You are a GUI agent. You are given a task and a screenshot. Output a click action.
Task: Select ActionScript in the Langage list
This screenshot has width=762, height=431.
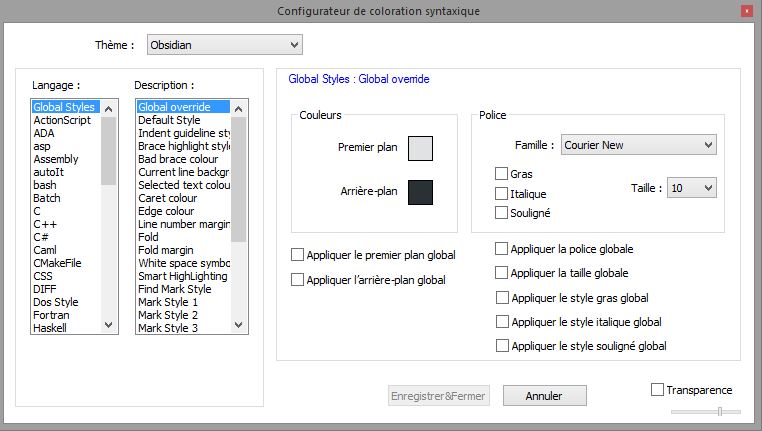click(x=62, y=120)
